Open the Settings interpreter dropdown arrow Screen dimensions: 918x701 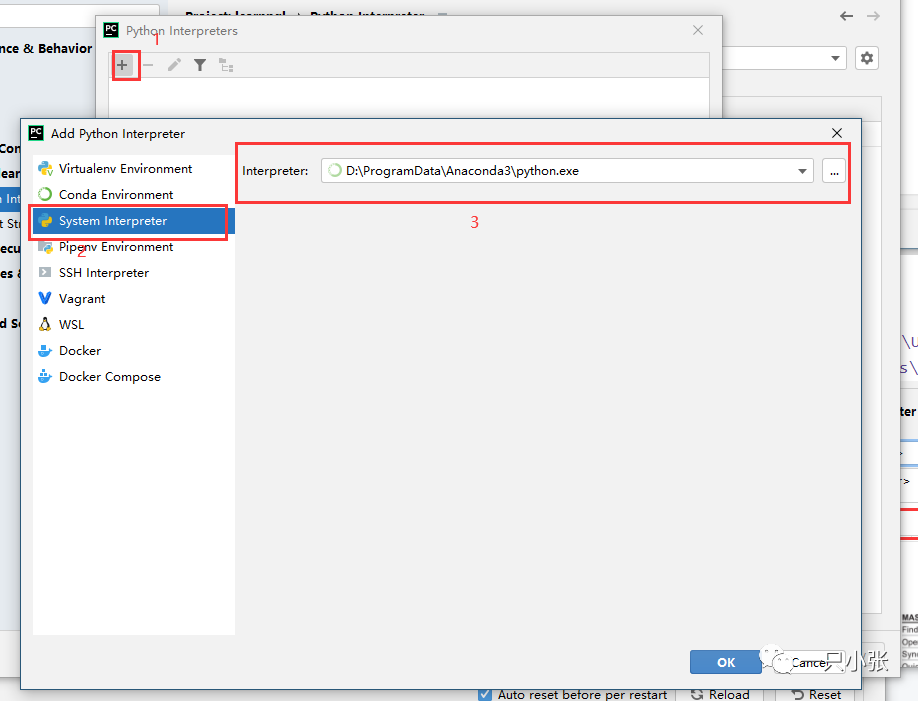[835, 58]
